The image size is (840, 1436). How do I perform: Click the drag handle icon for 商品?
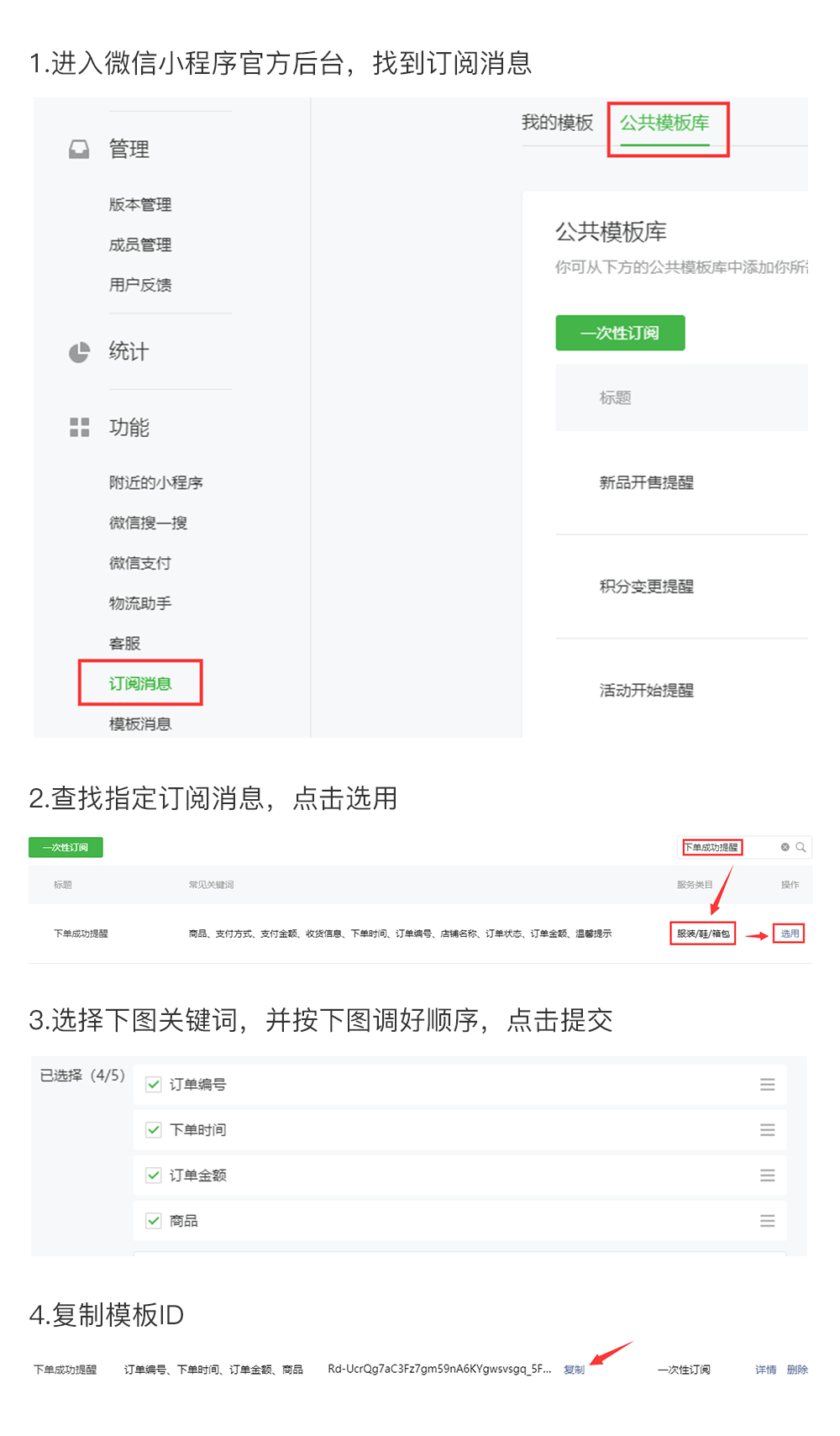click(x=767, y=1221)
